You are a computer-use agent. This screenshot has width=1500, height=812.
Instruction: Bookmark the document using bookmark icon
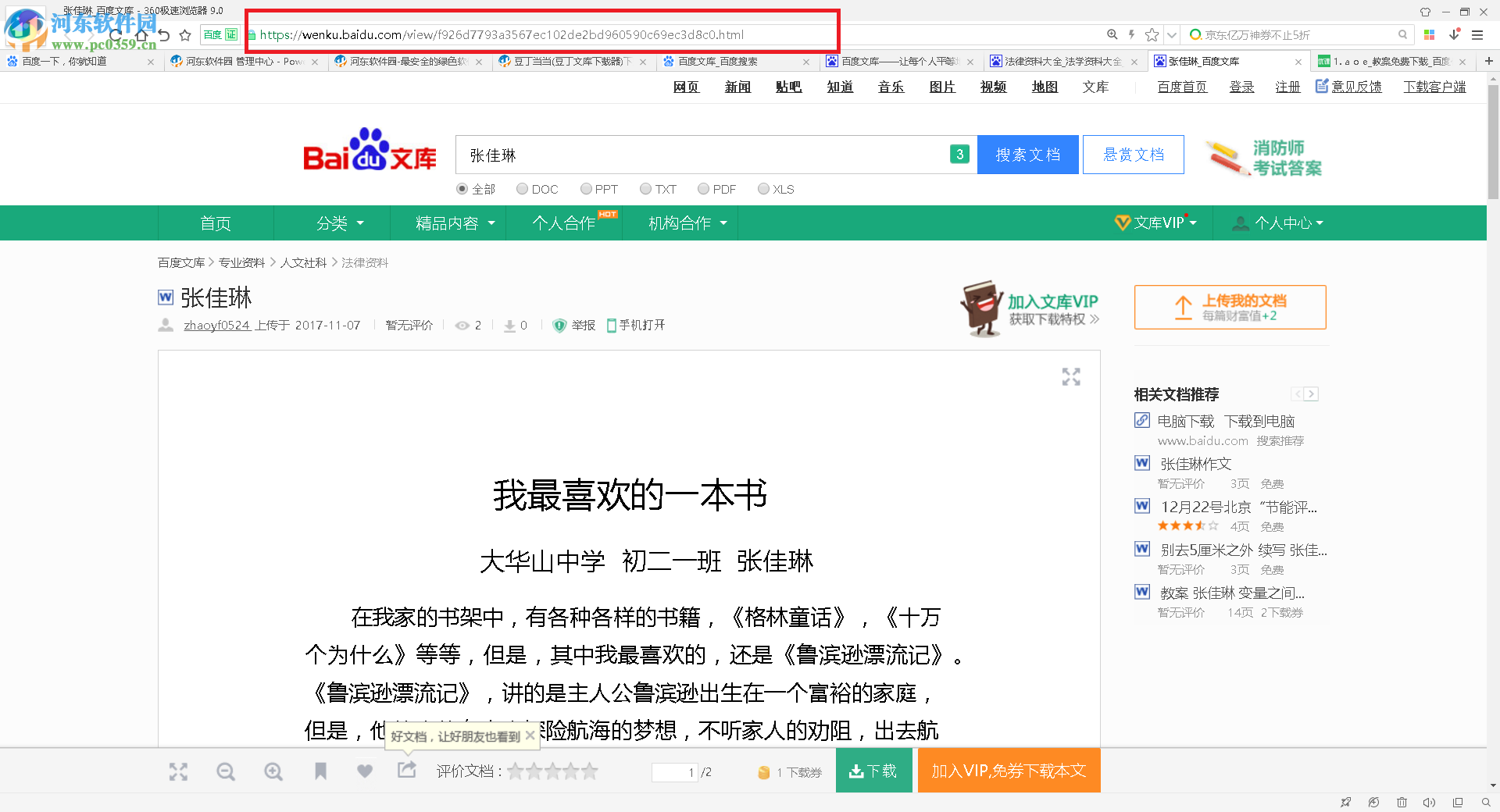click(320, 771)
